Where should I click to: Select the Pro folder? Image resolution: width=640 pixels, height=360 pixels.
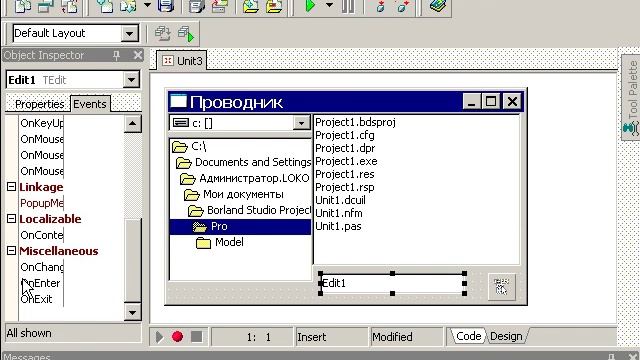(240, 227)
